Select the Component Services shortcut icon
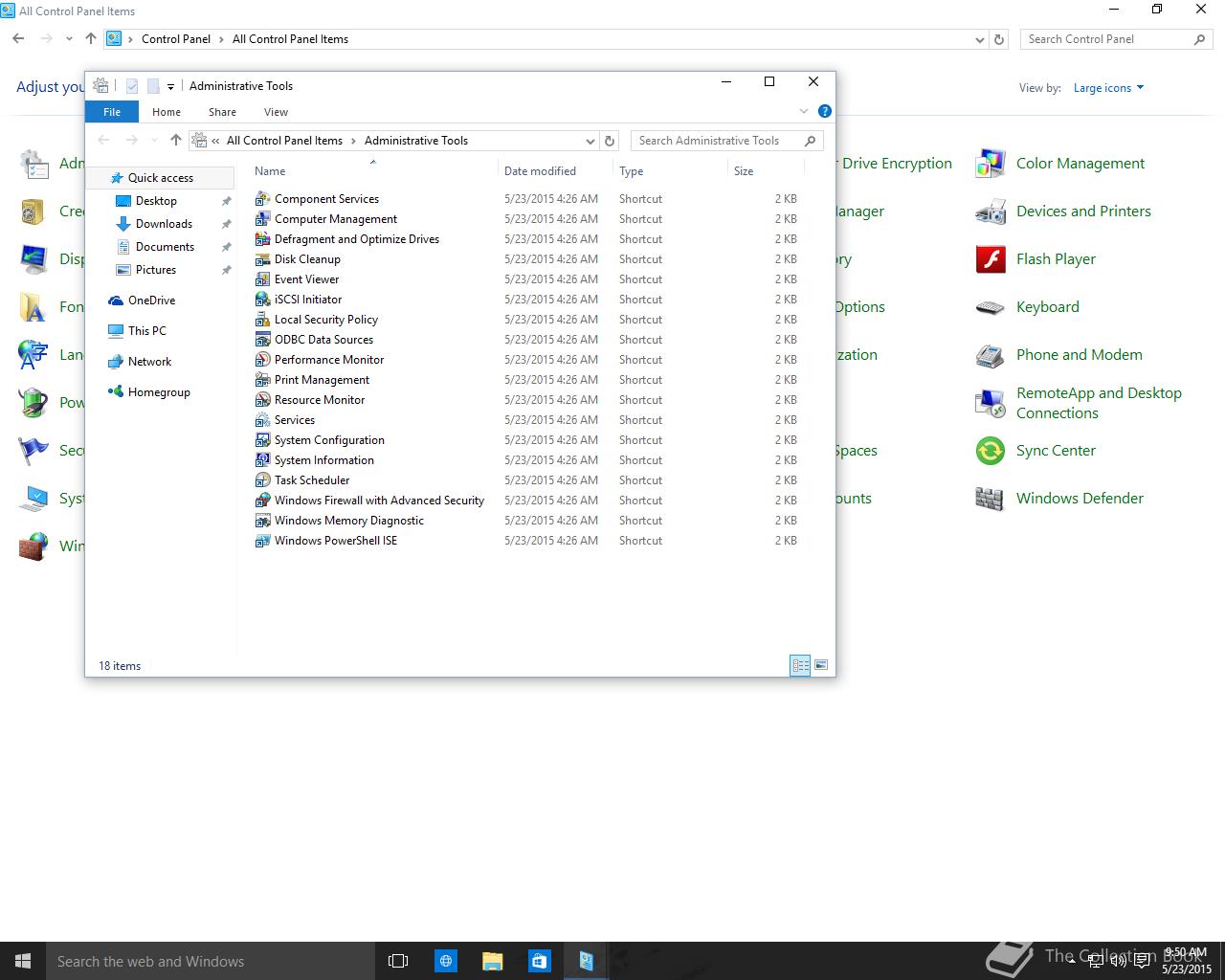This screenshot has height=980, width=1225. tap(262, 199)
